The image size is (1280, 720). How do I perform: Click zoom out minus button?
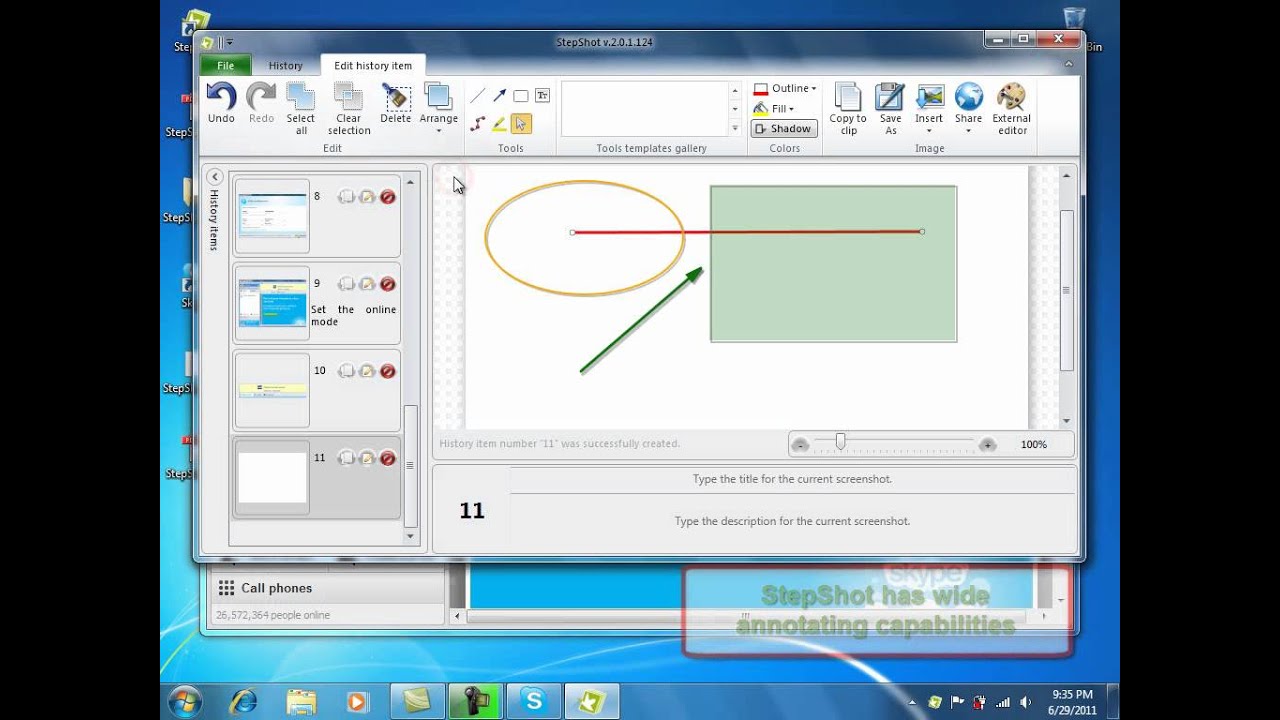(x=800, y=444)
